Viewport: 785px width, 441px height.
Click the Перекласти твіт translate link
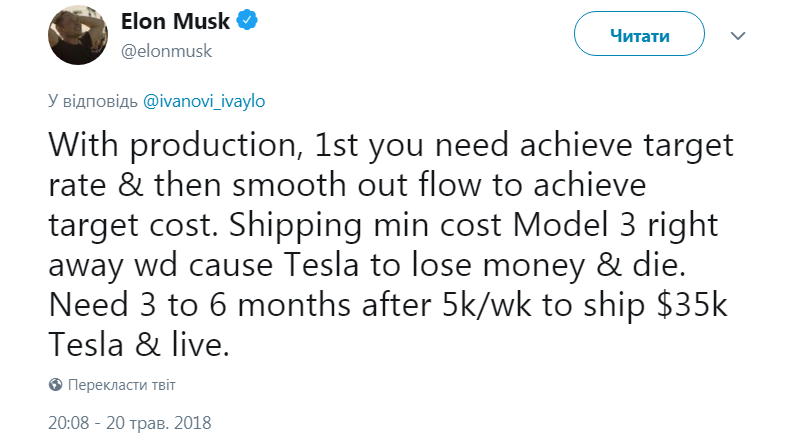(x=126, y=384)
